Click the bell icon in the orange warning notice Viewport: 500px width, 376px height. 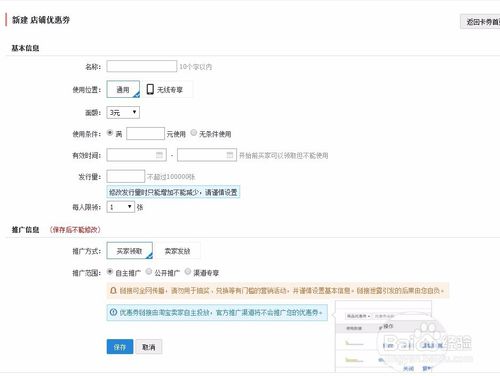click(113, 291)
